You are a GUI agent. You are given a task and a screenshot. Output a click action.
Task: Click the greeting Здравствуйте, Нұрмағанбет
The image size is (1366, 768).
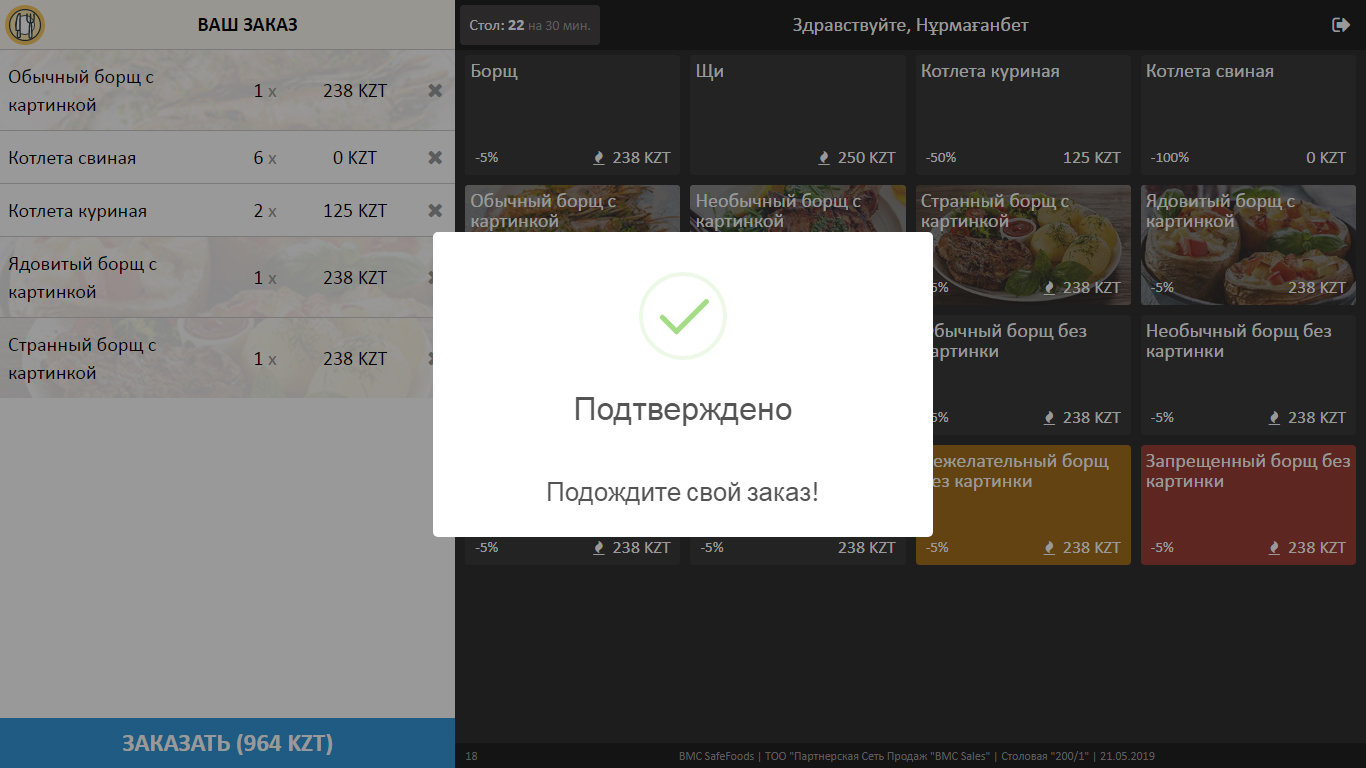click(910, 24)
